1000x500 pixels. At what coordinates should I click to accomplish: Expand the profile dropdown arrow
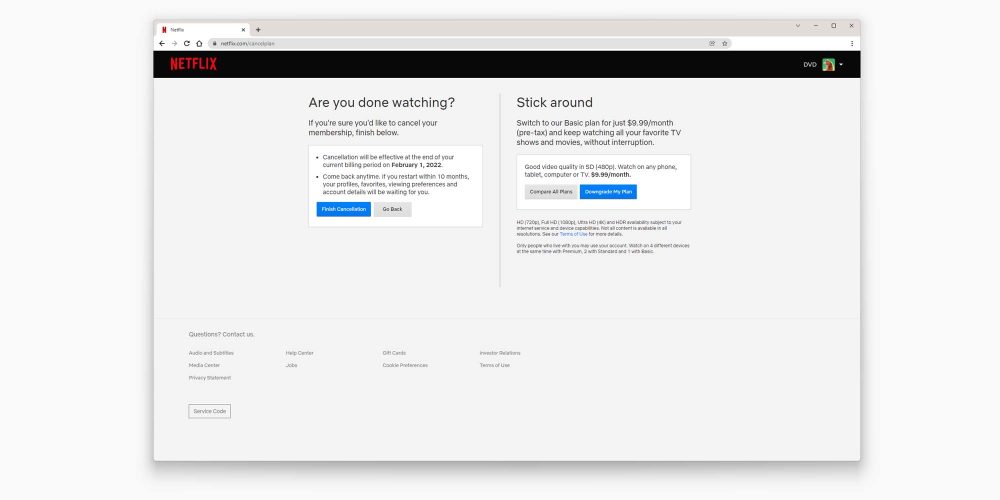[x=841, y=64]
